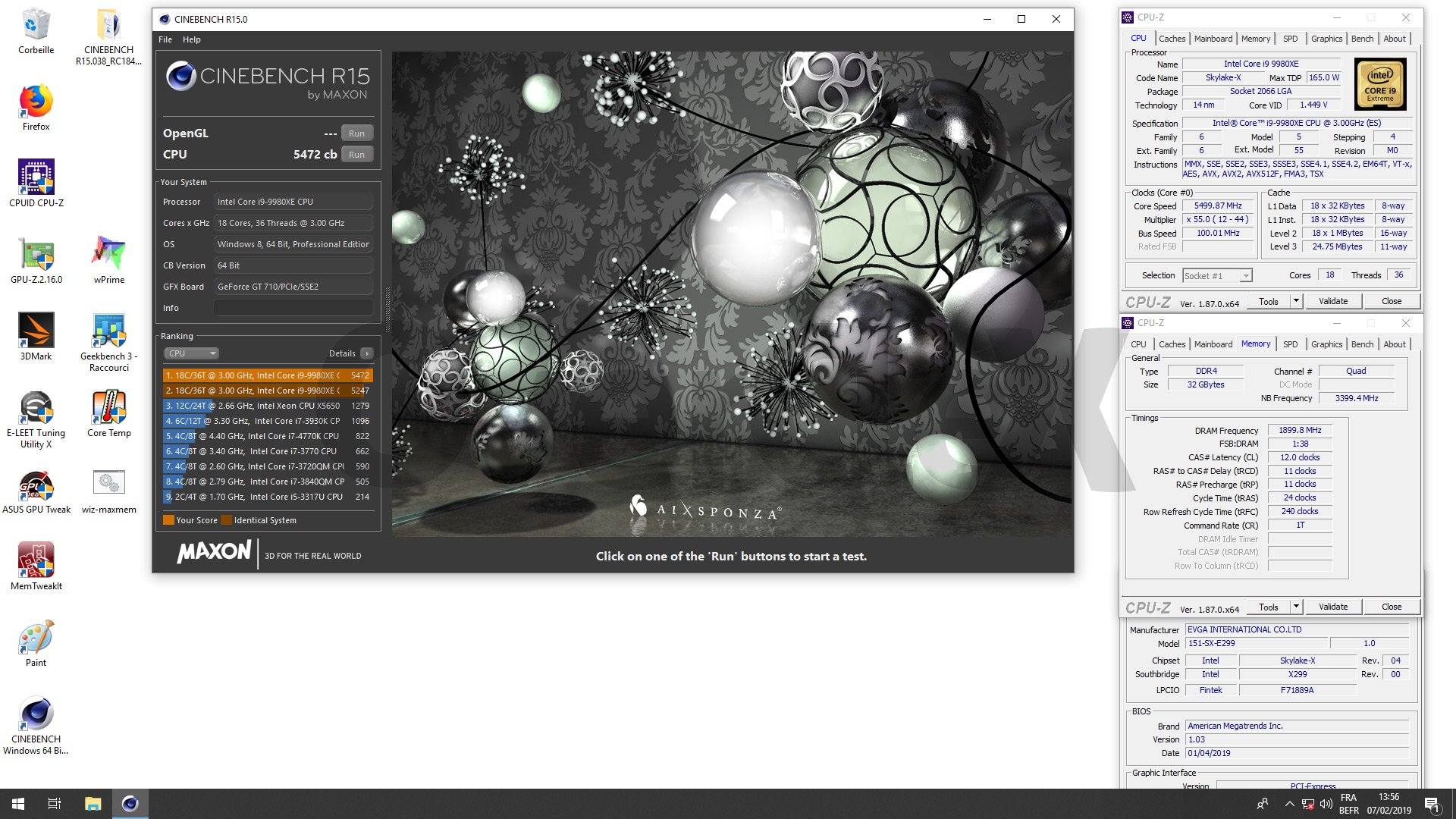
Task: Launch ASUS GPU Tweak shortcut
Action: (x=36, y=491)
